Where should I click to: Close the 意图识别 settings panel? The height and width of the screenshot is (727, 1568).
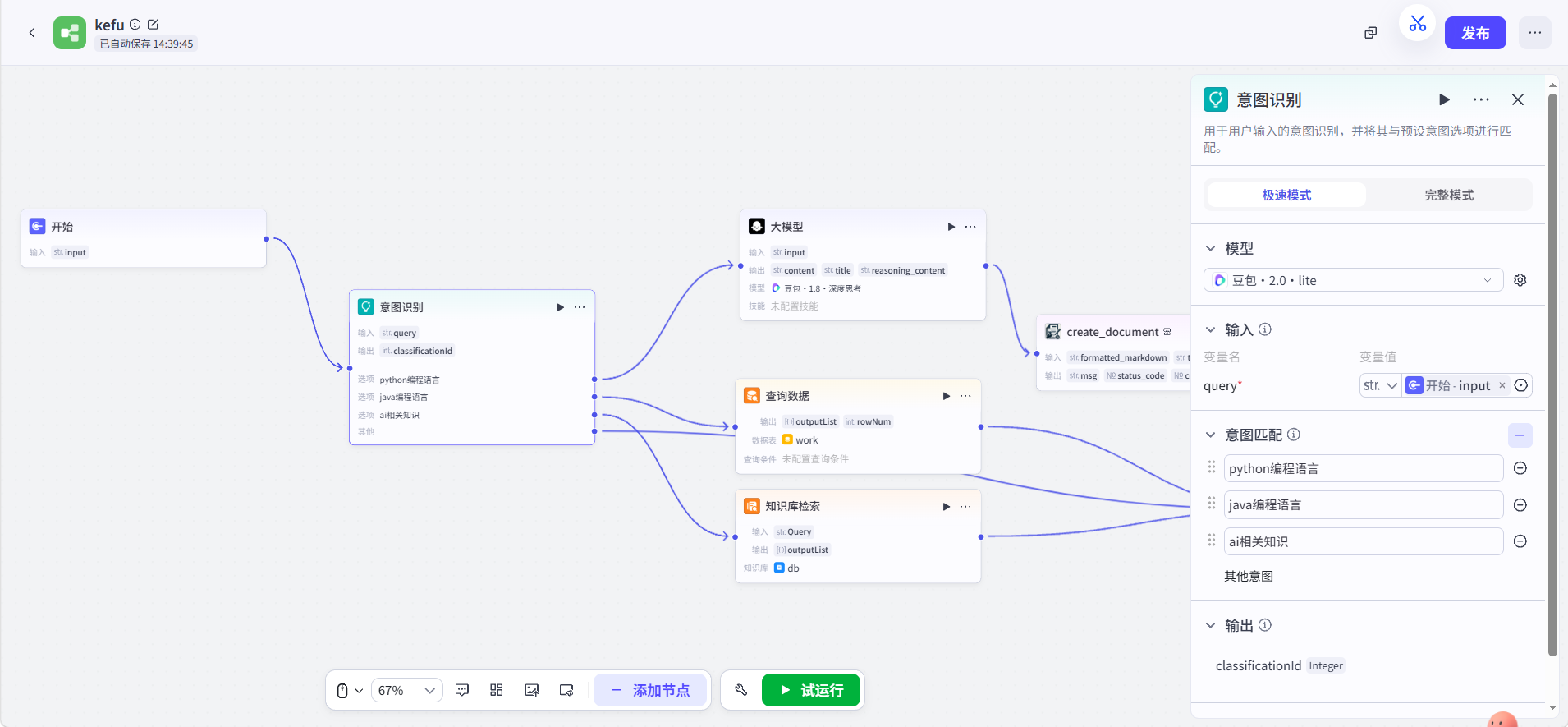pyautogui.click(x=1518, y=99)
